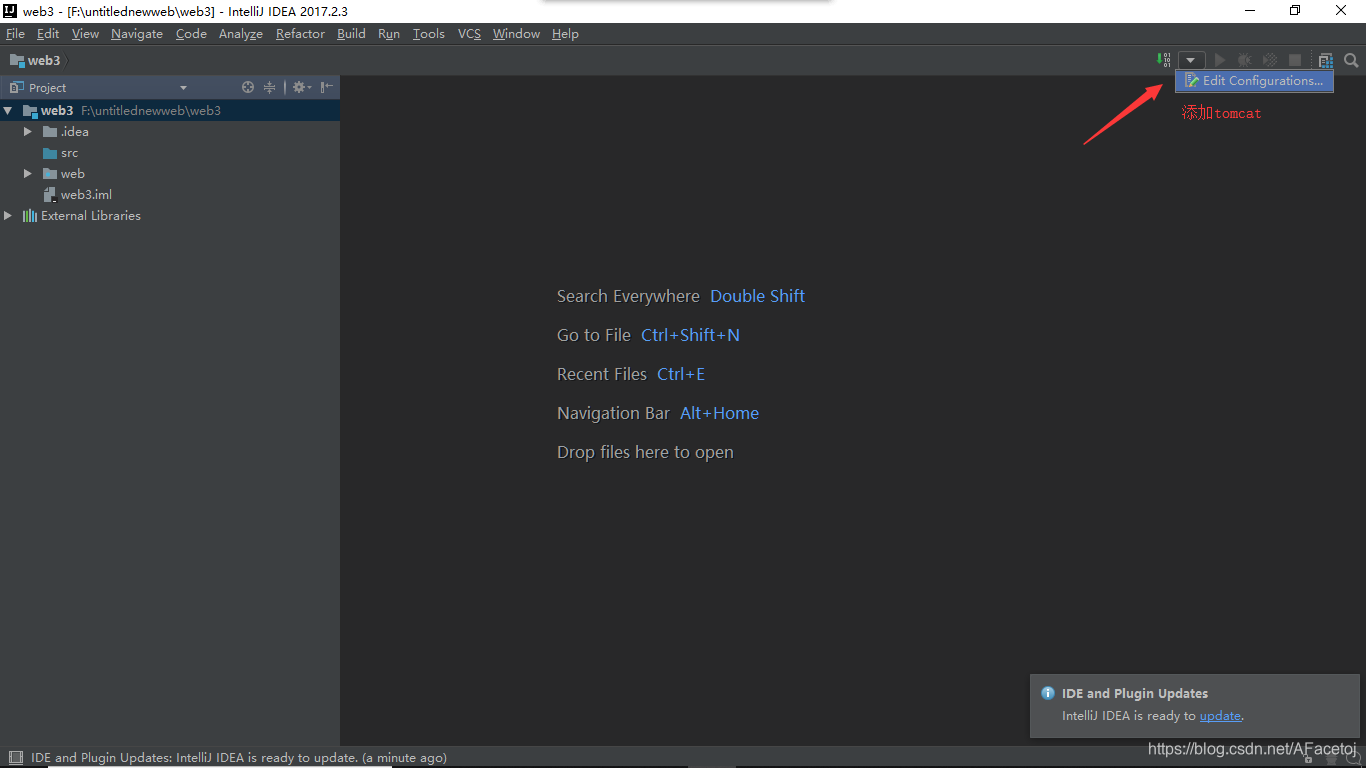Open the Window menu
Viewport: 1366px width, 768px height.
tap(516, 34)
